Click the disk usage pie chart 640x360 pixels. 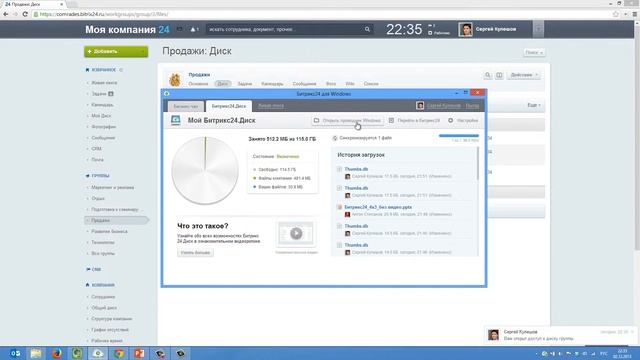pos(205,171)
